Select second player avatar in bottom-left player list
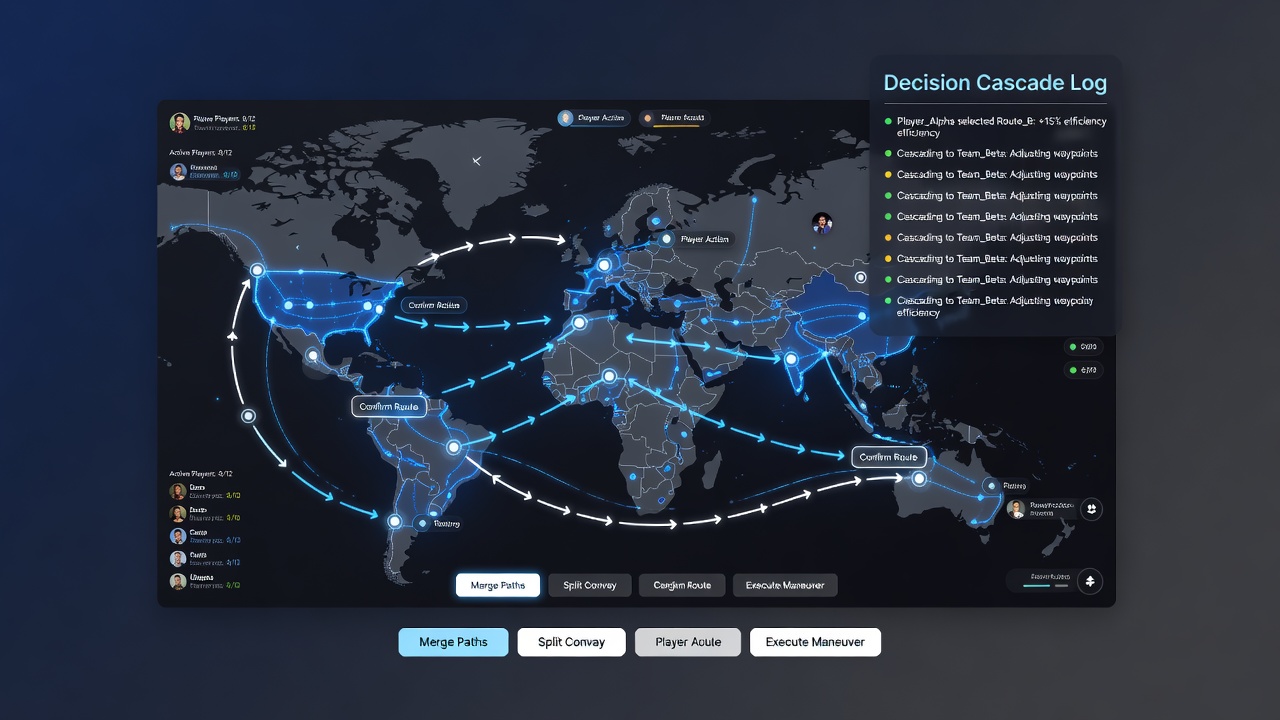The height and width of the screenshot is (720, 1280). point(178,514)
